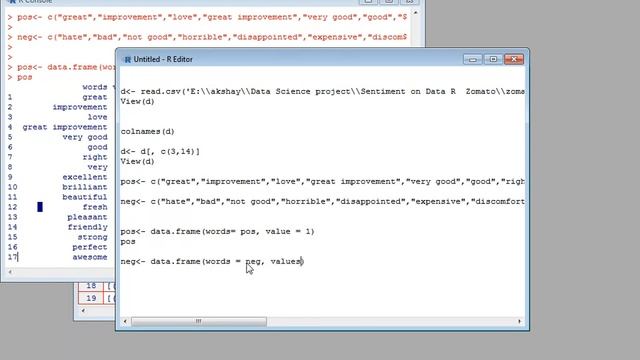The height and width of the screenshot is (360, 640).
Task: Click row 18 in the data viewer window
Action: pos(97,287)
